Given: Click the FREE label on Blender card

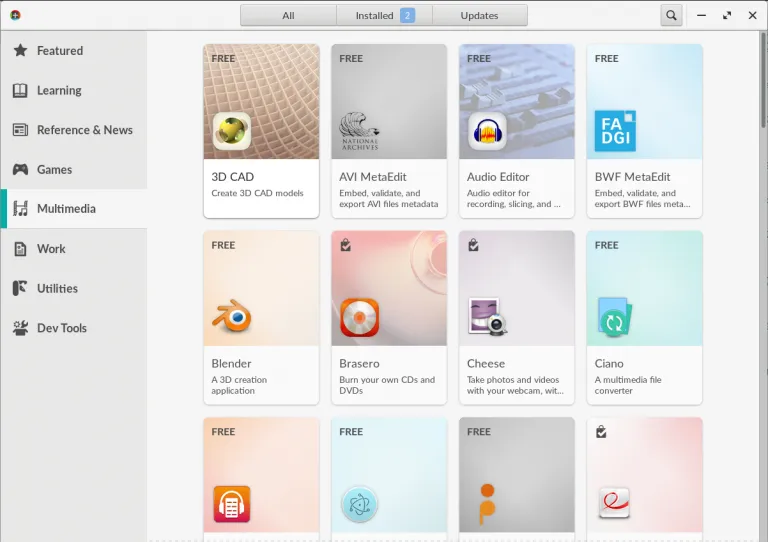Looking at the screenshot, I should coord(223,245).
